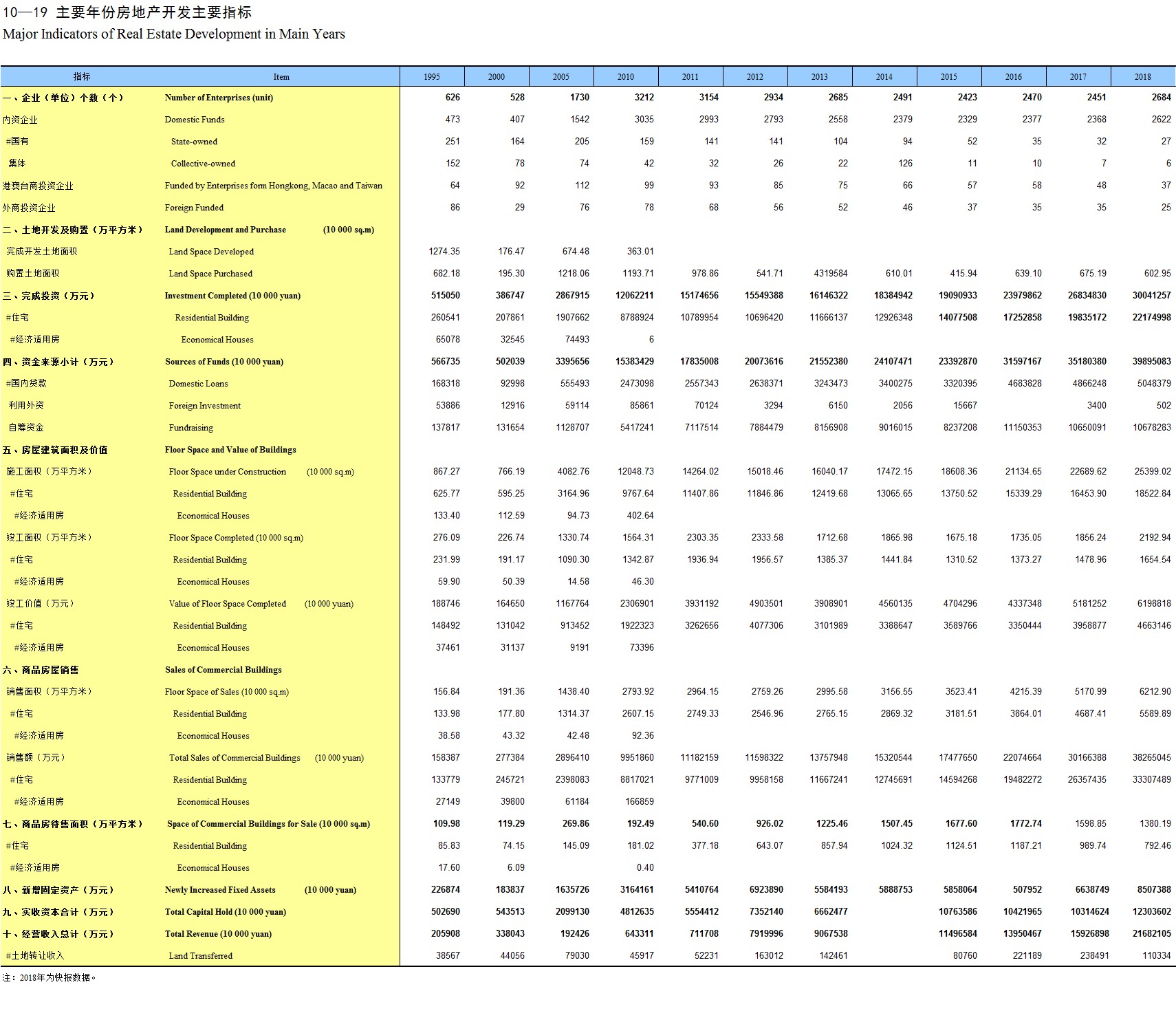Image resolution: width=1176 pixels, height=1033 pixels.
Task: Click floor space under construction 2018 value 25399.02
Action: click(x=1153, y=472)
